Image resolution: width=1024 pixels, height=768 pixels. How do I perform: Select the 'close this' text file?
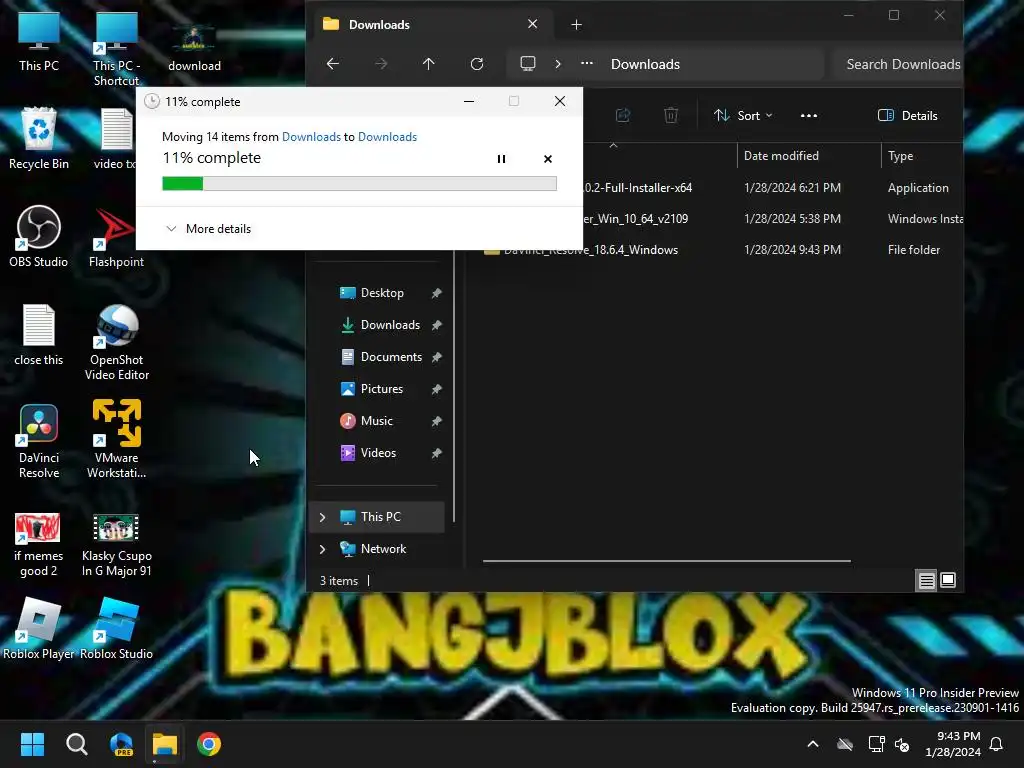click(x=39, y=334)
